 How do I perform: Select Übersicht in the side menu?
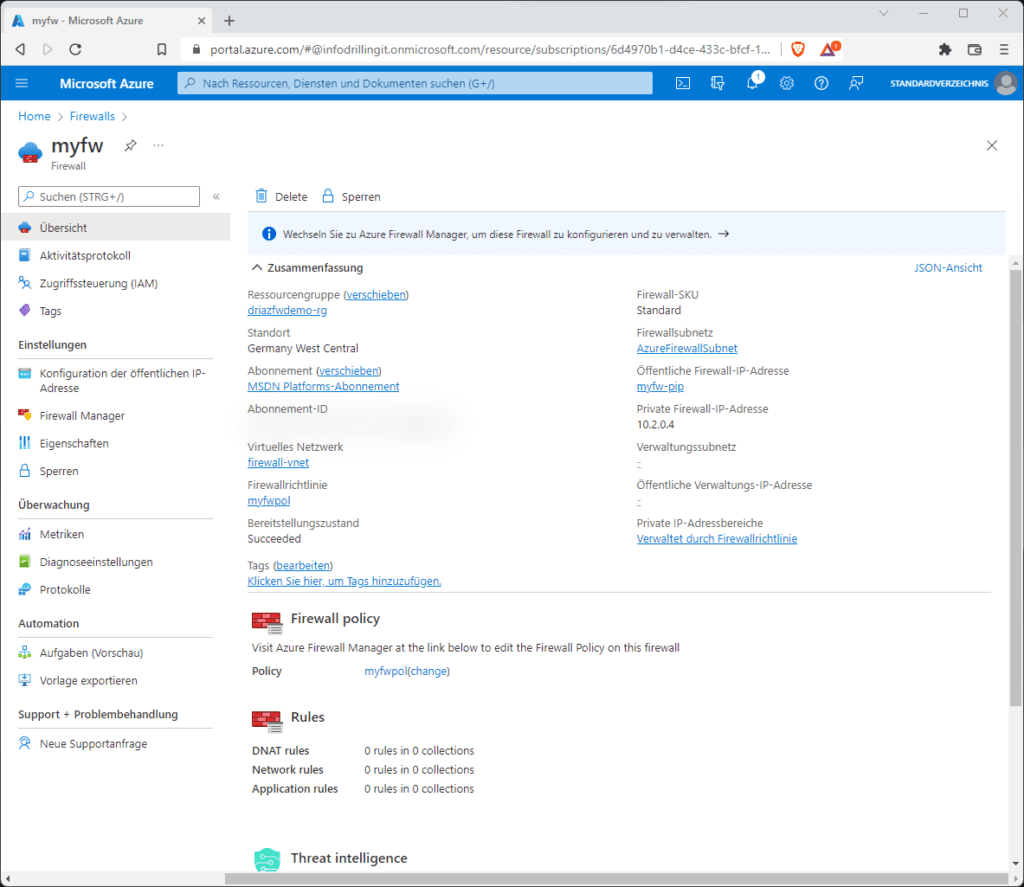(x=115, y=227)
